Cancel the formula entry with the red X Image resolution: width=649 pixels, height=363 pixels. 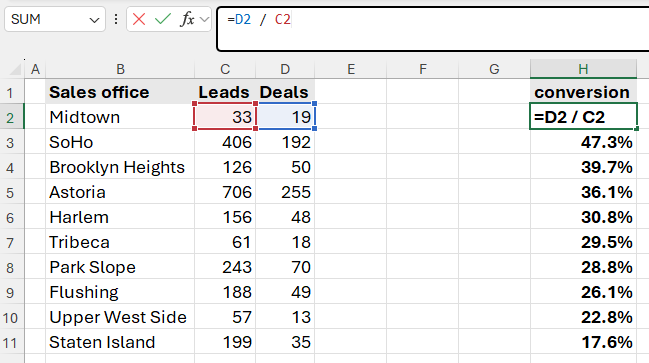click(x=139, y=19)
